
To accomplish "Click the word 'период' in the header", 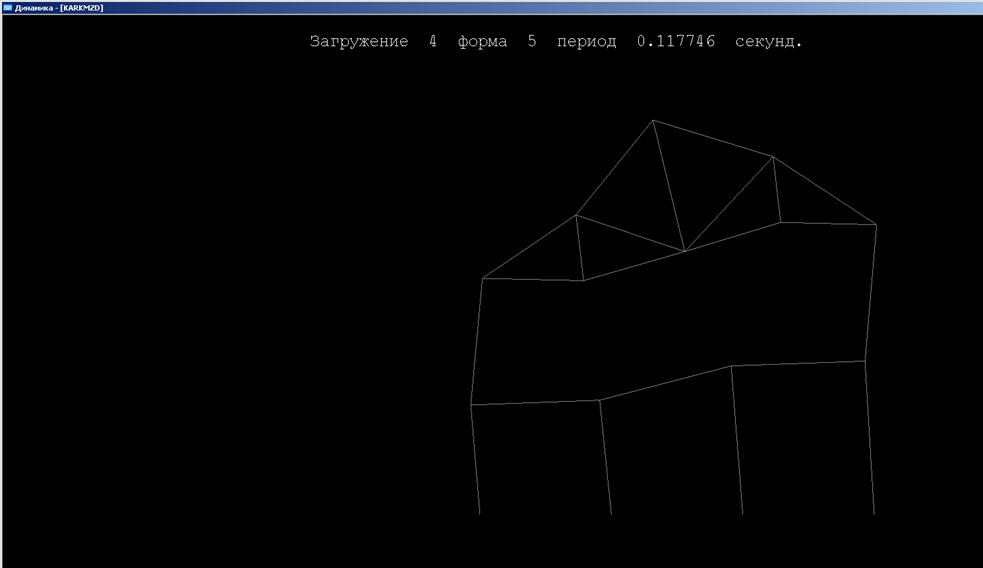I will [586, 42].
